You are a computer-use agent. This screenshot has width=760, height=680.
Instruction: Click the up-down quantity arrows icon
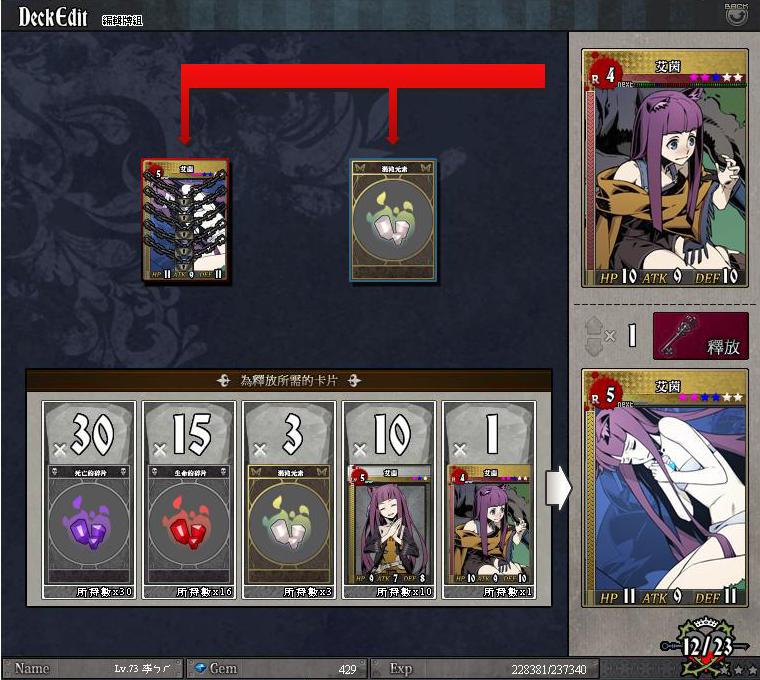[x=592, y=335]
